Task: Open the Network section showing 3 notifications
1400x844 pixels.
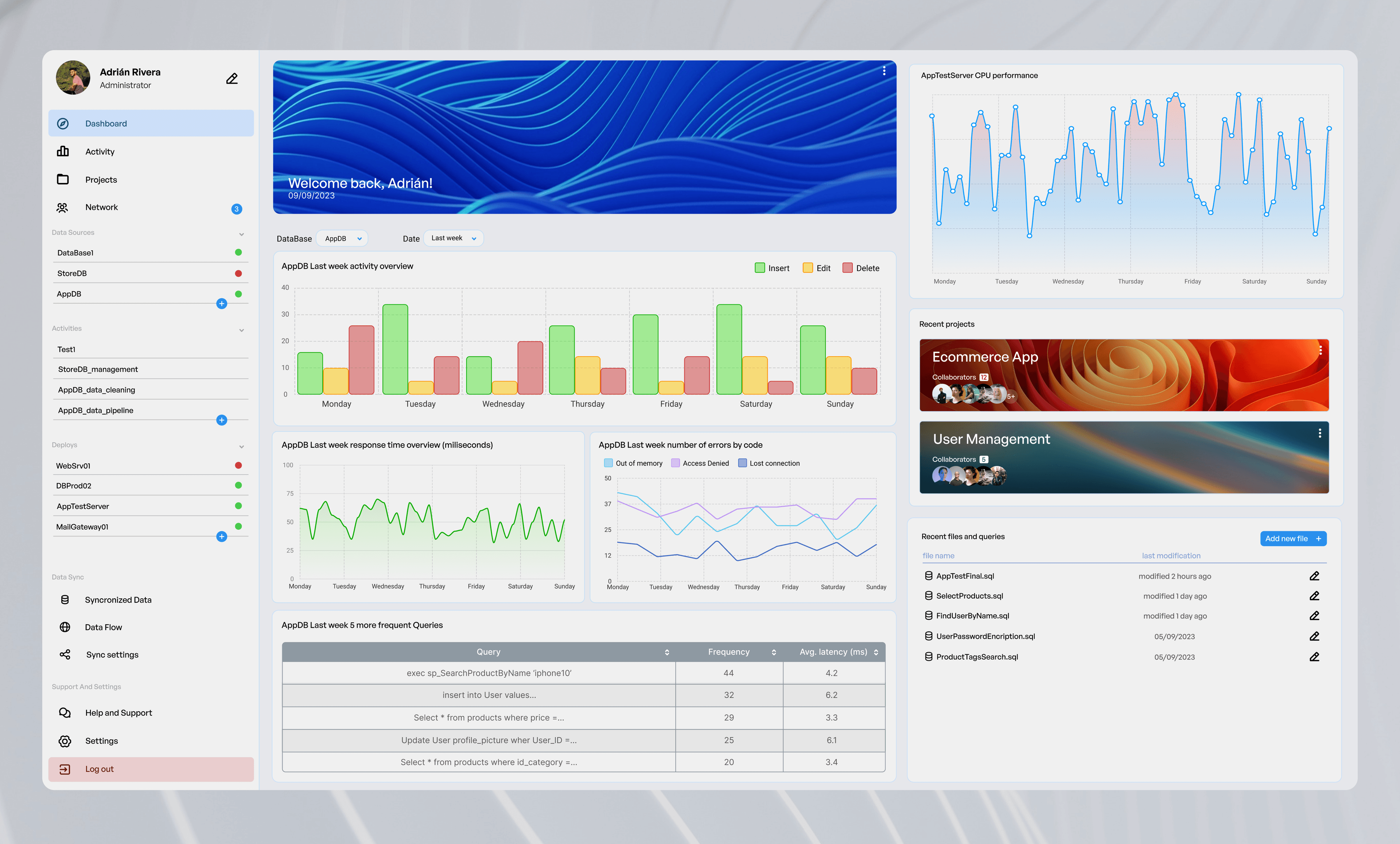Action: [102, 207]
